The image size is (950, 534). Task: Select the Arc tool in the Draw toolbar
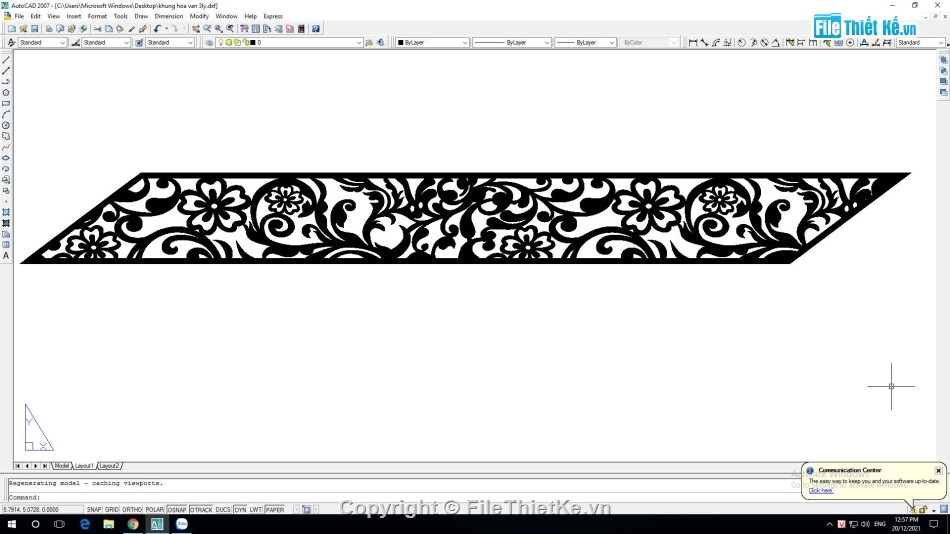pos(6,115)
